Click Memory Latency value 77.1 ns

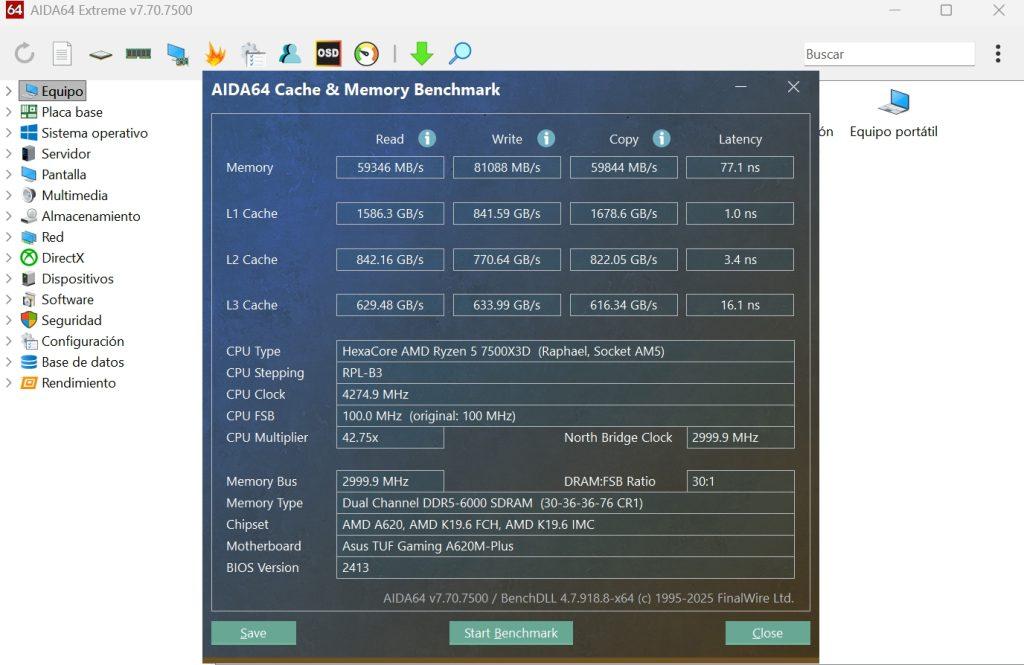click(740, 167)
